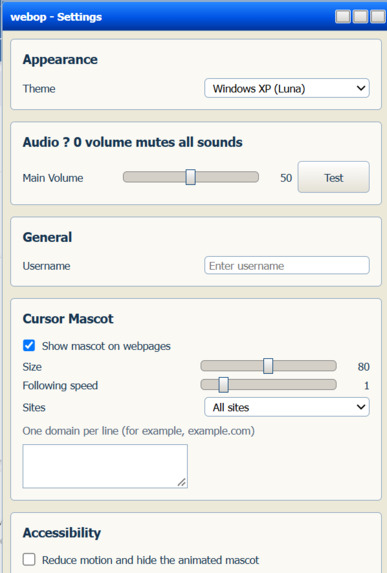This screenshot has width=387, height=573.
Task: Open the Theme dropdown showing Windows XP (Luna)
Action: tap(287, 88)
